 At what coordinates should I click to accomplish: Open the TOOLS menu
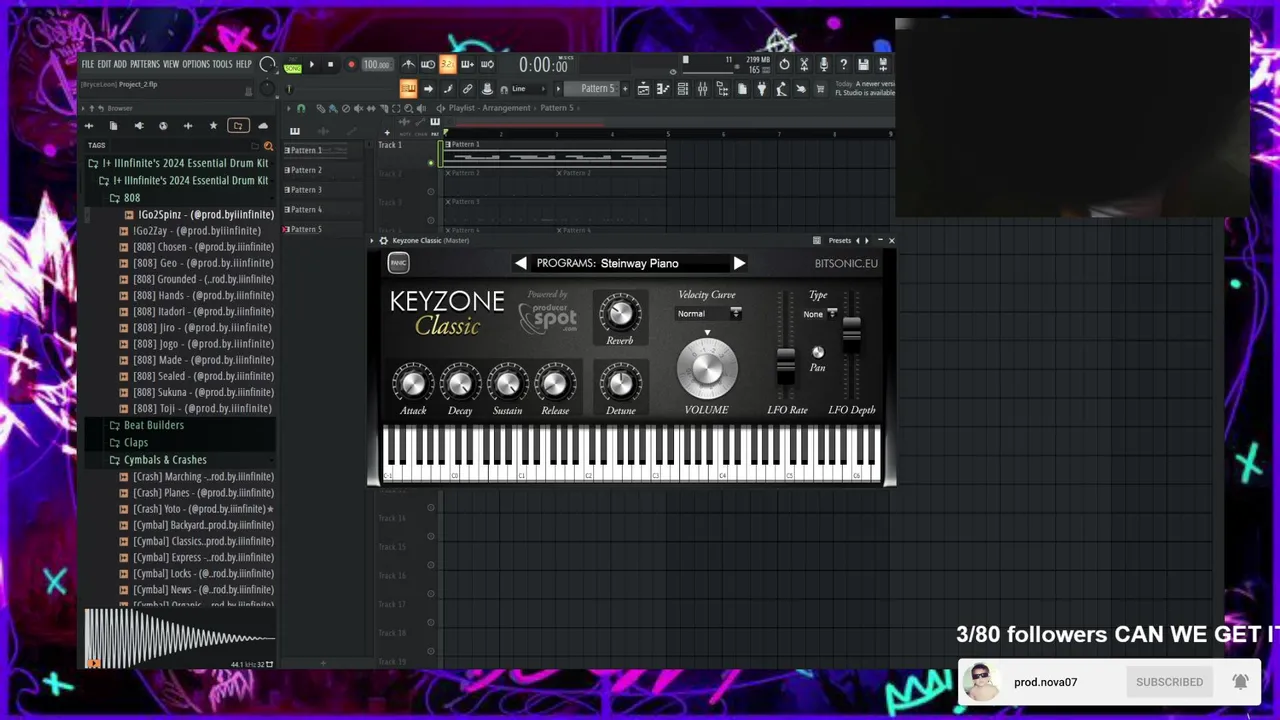coord(222,64)
